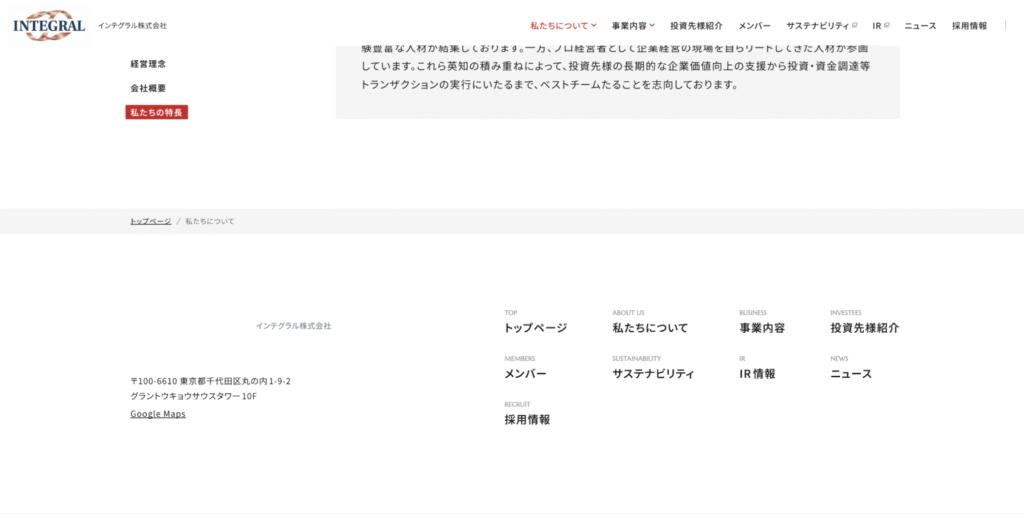Viewport: 1024px width, 515px height.
Task: Open 採用情報 in top navigation
Action: (969, 26)
